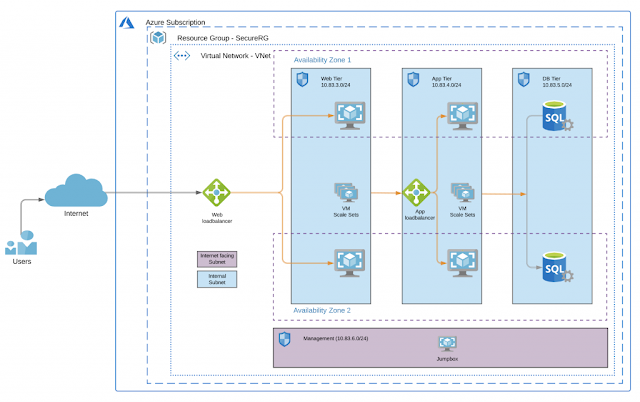
Task: Click the Web Tier shield icon
Action: [302, 79]
